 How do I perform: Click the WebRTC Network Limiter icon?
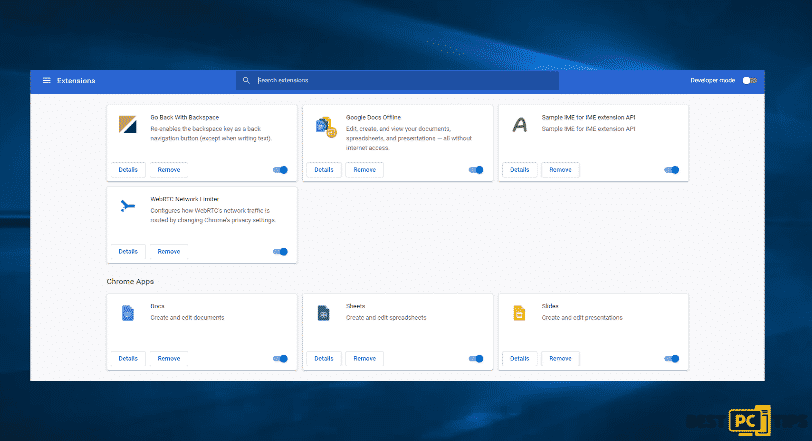point(127,206)
